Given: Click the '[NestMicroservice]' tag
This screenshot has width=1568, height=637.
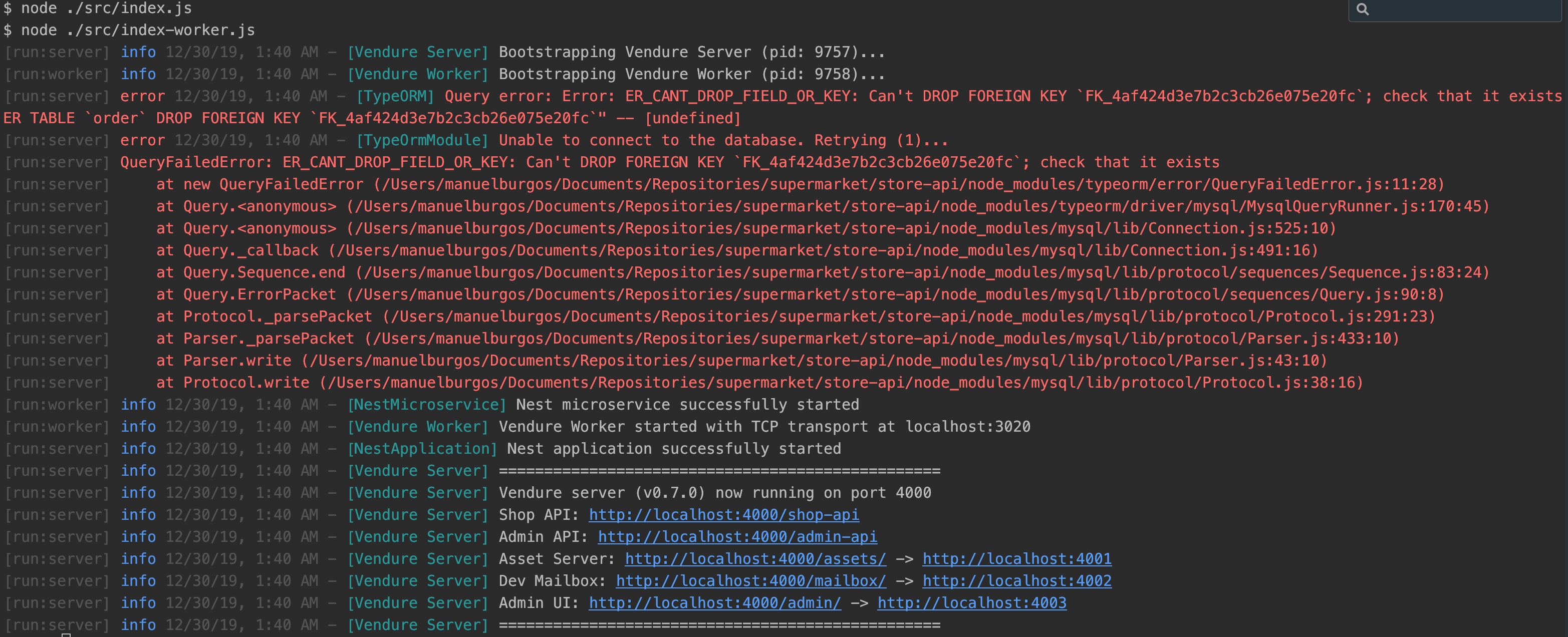Looking at the screenshot, I should 426,405.
